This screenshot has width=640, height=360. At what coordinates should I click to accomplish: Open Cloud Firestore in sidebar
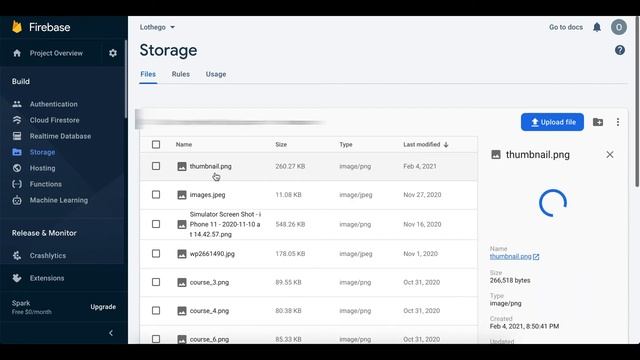tap(54, 120)
